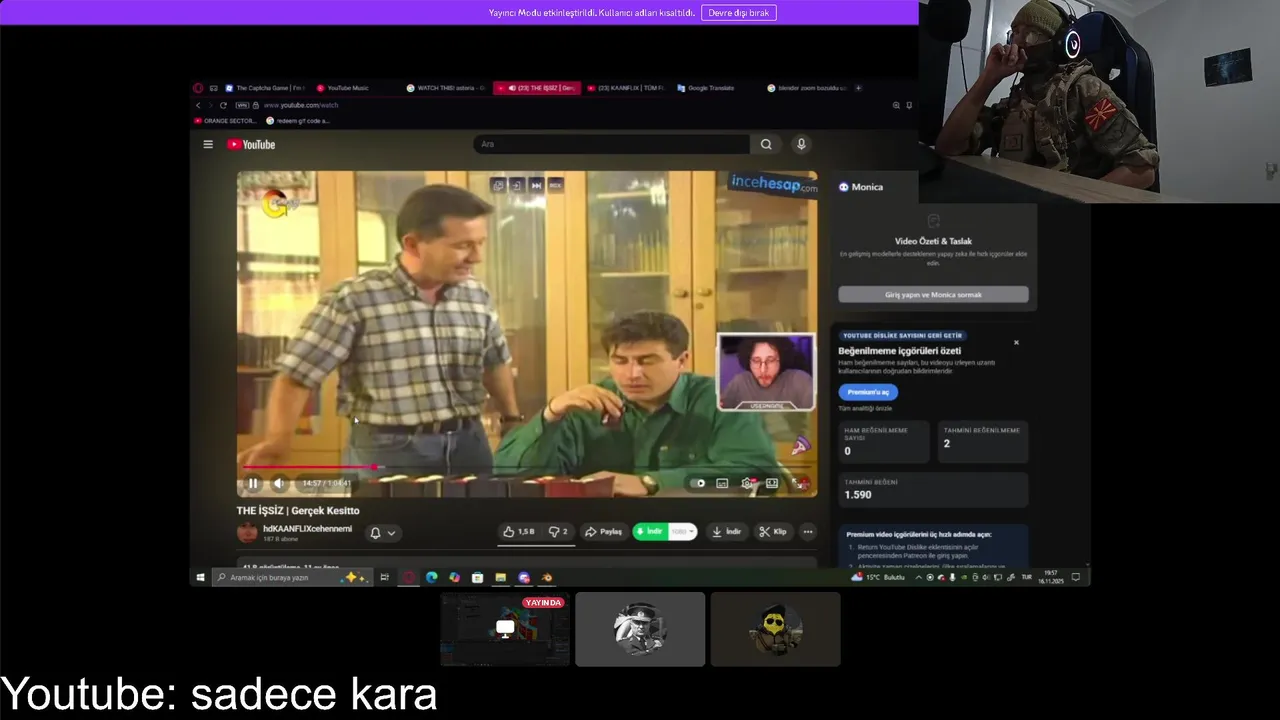Open the YouTube hamburger guide menu
The width and height of the screenshot is (1280, 720).
pyautogui.click(x=208, y=144)
